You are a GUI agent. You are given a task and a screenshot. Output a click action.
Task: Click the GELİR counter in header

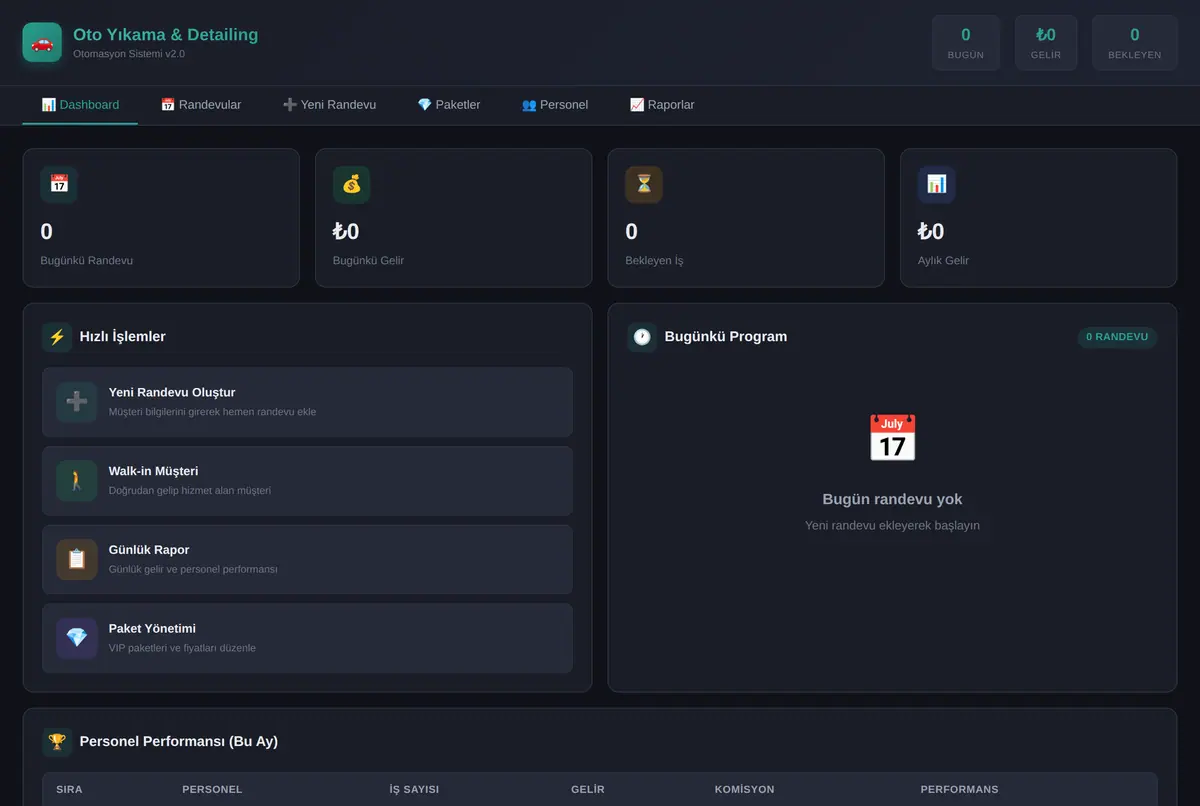1046,43
